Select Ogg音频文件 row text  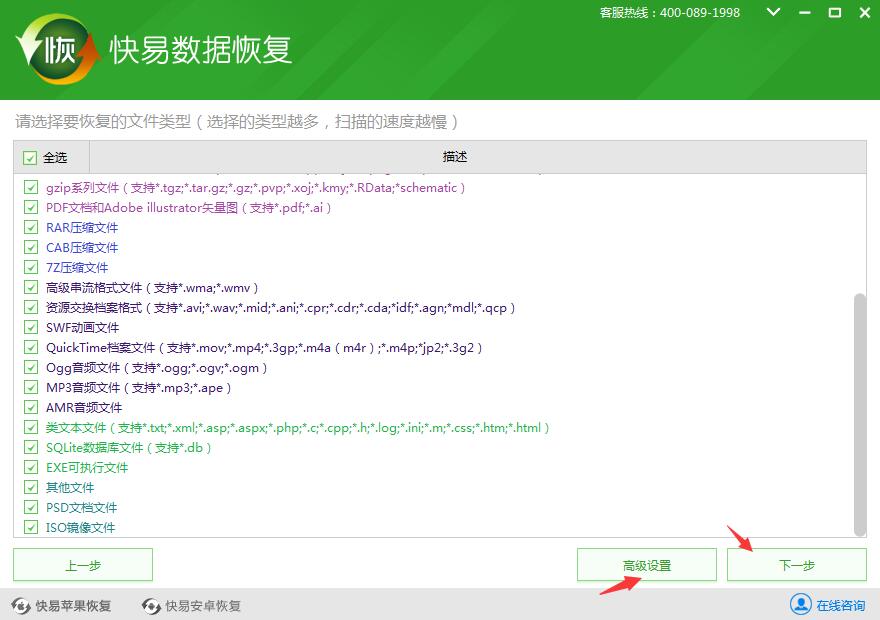(157, 368)
